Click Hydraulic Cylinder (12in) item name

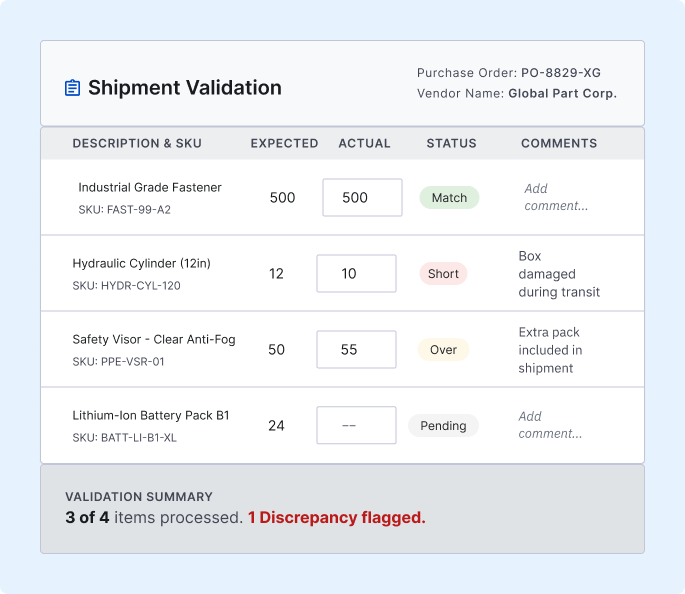(142, 263)
